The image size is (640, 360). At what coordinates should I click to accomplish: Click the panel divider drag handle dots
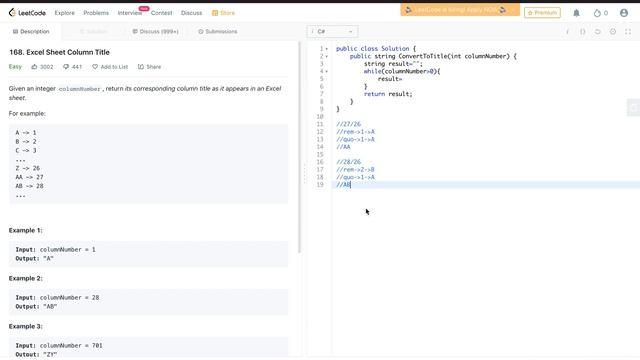pos(304,174)
